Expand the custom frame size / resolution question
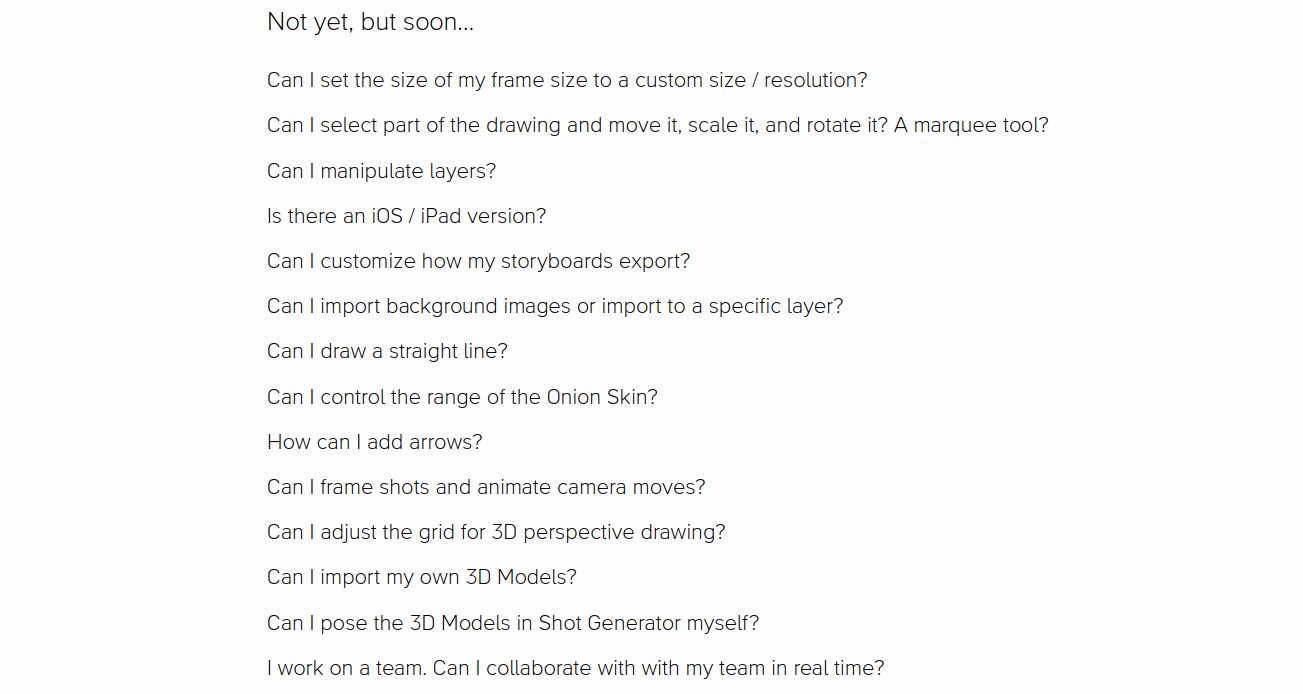 click(567, 80)
